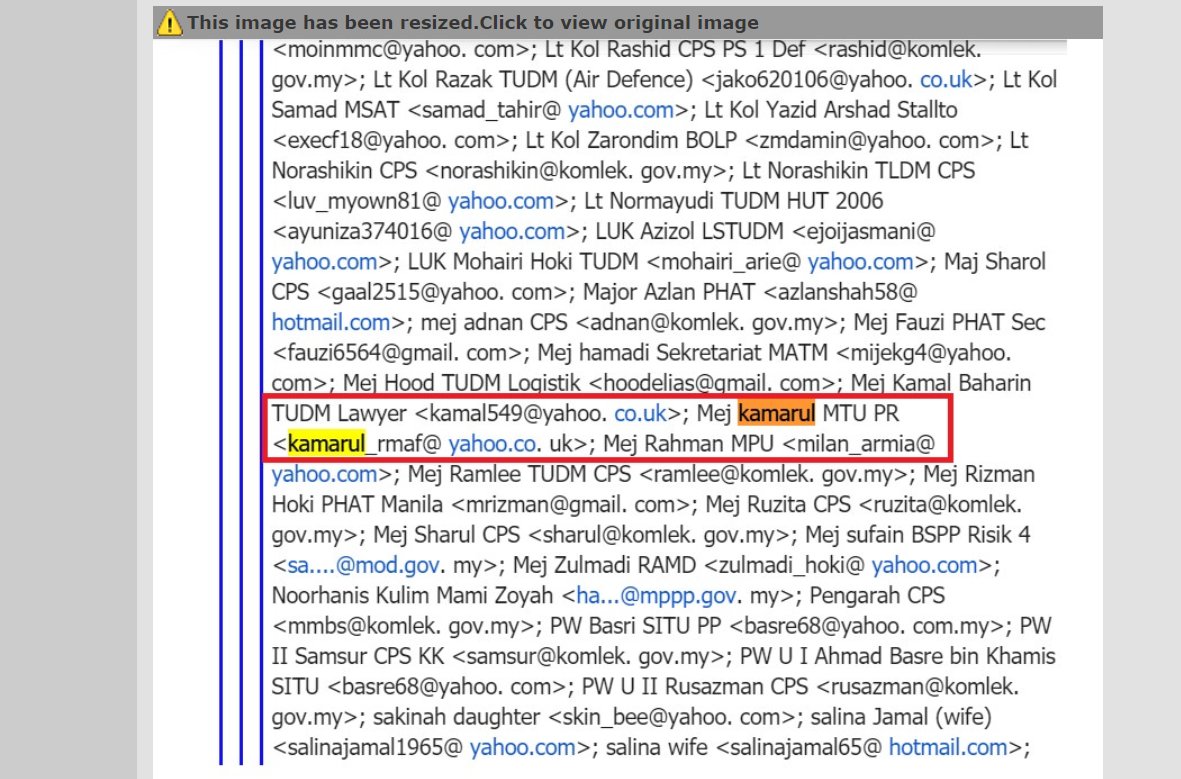This screenshot has height=779, width=1181.
Task: Click the yellow warning triangle icon
Action: click(x=169, y=23)
